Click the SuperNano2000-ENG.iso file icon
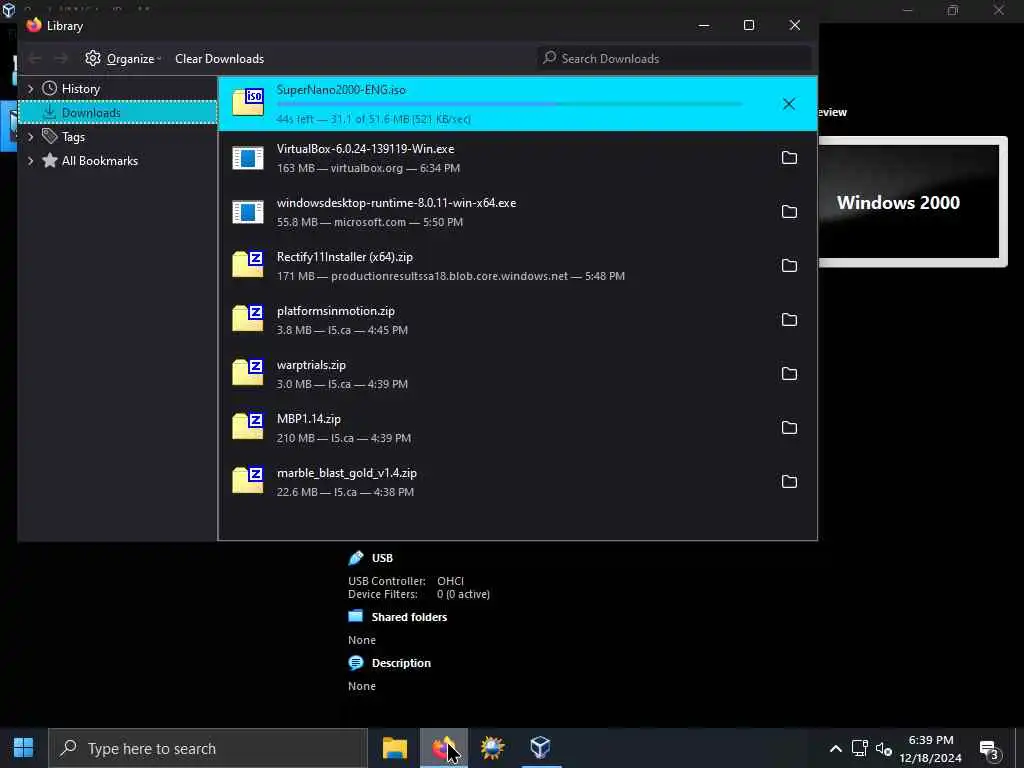Viewport: 1024px width, 768px height. point(248,103)
